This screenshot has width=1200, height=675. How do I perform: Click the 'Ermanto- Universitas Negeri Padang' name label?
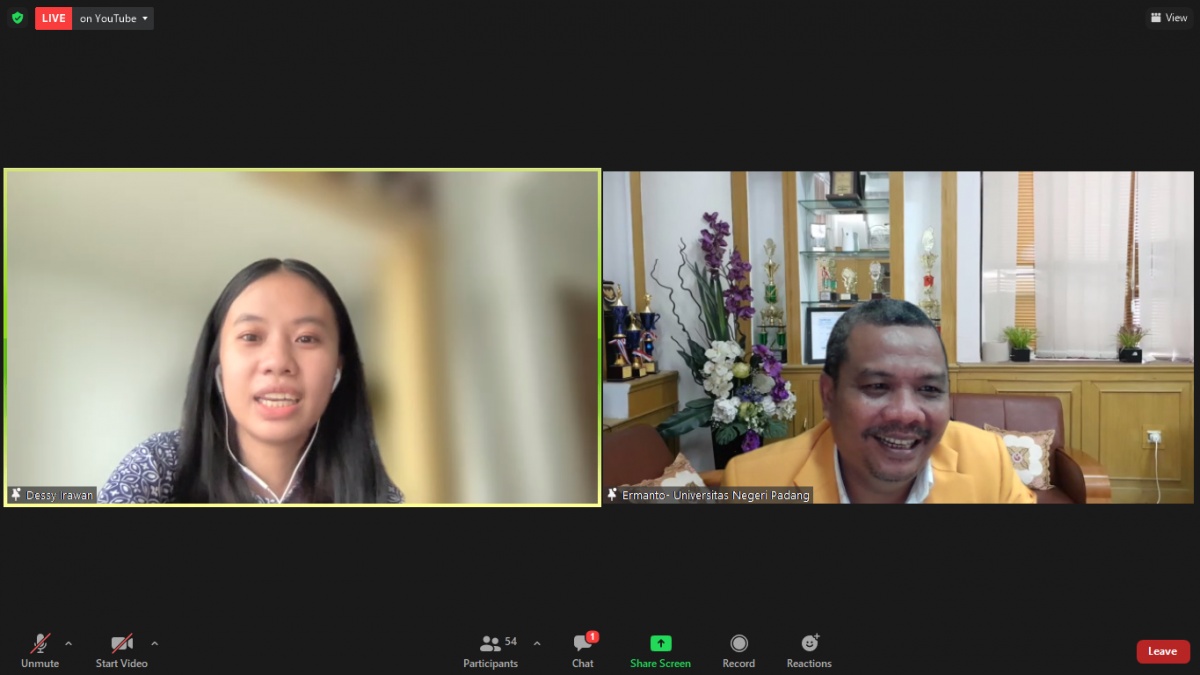[x=716, y=495]
